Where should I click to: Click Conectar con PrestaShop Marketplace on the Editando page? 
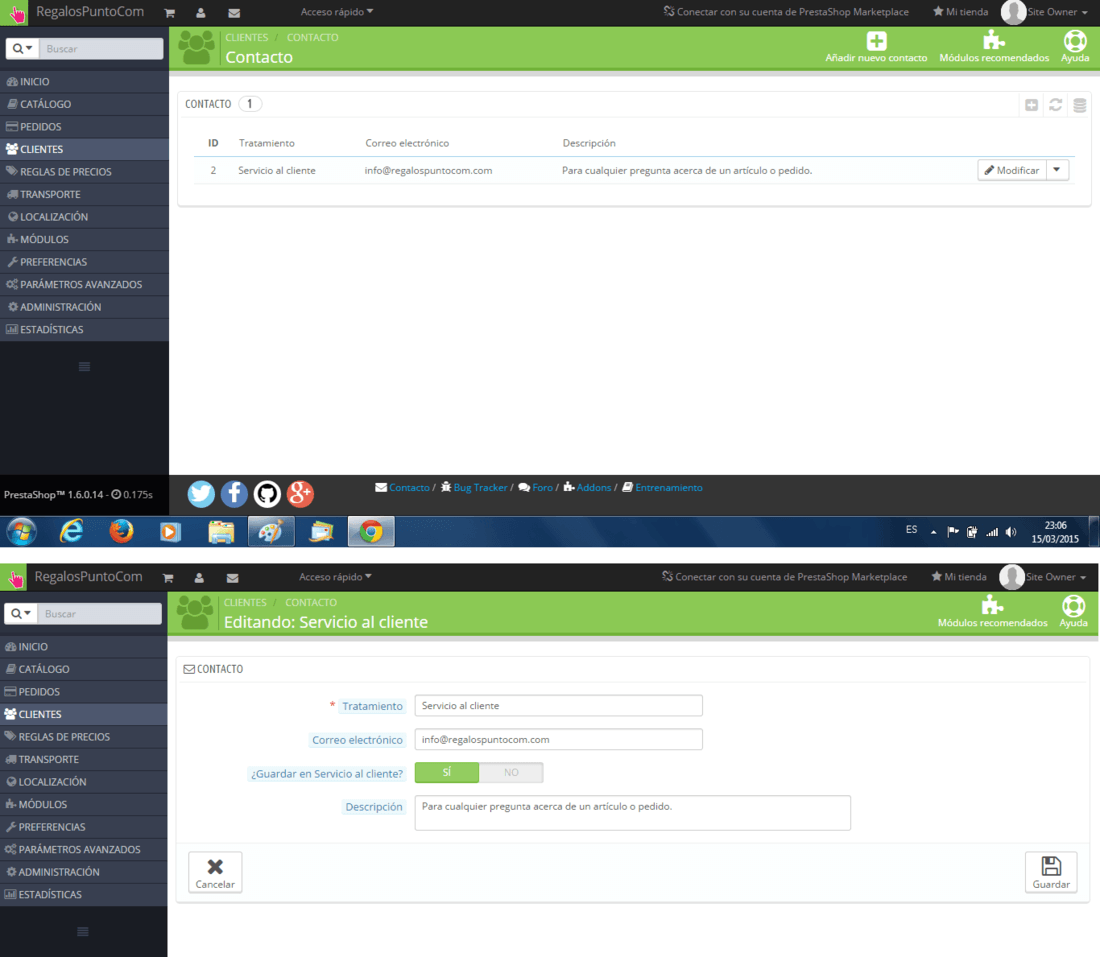click(784, 577)
